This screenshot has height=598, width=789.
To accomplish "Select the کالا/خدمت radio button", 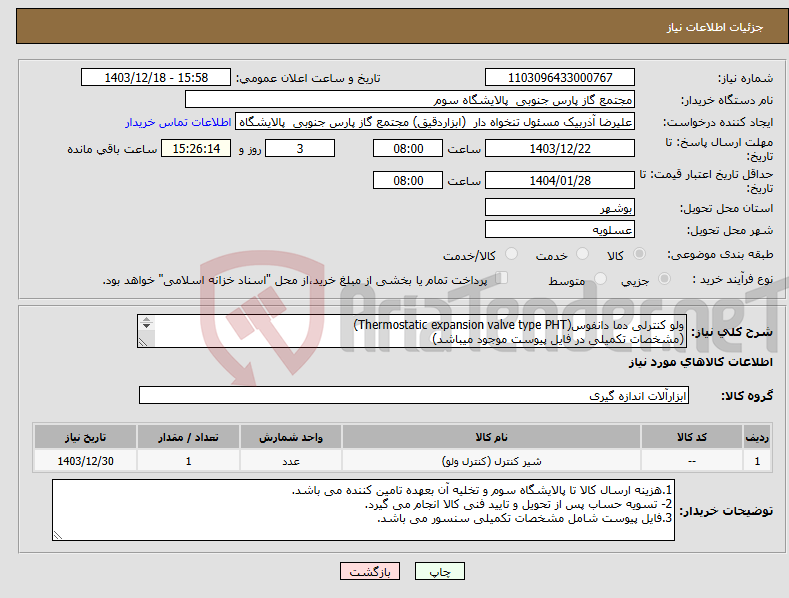I will tap(511, 254).
